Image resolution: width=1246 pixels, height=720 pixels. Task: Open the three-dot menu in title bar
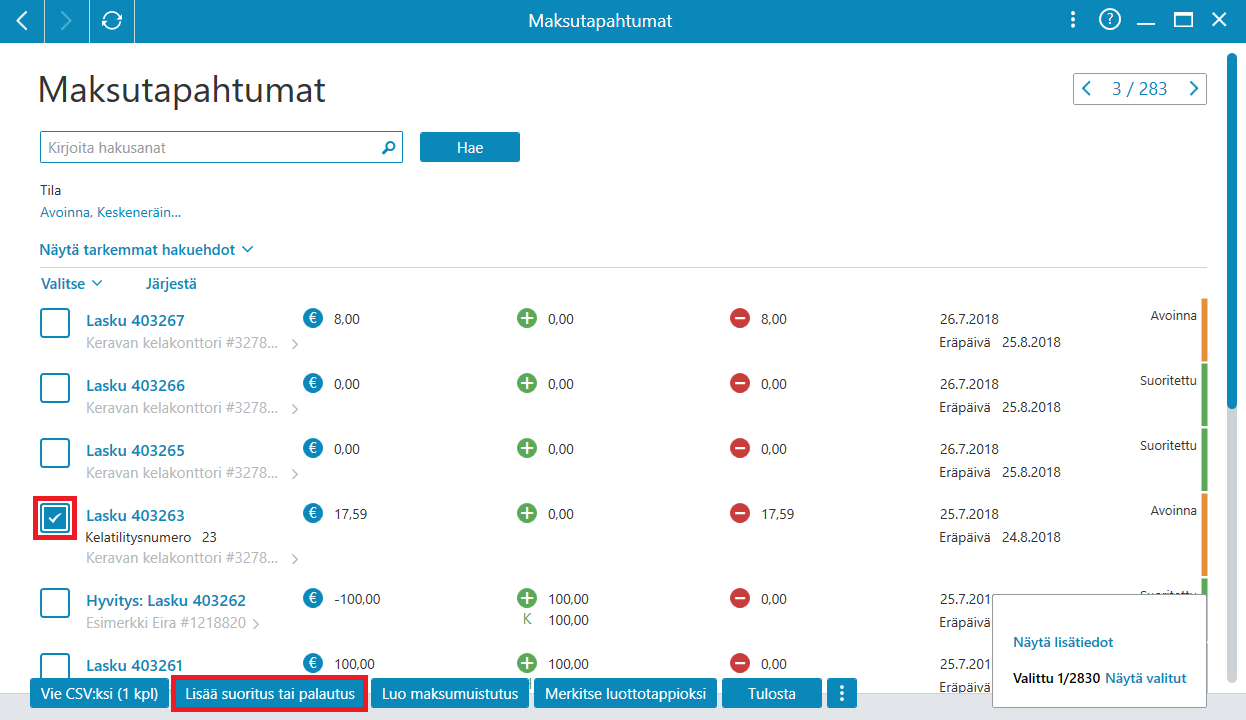1072,20
